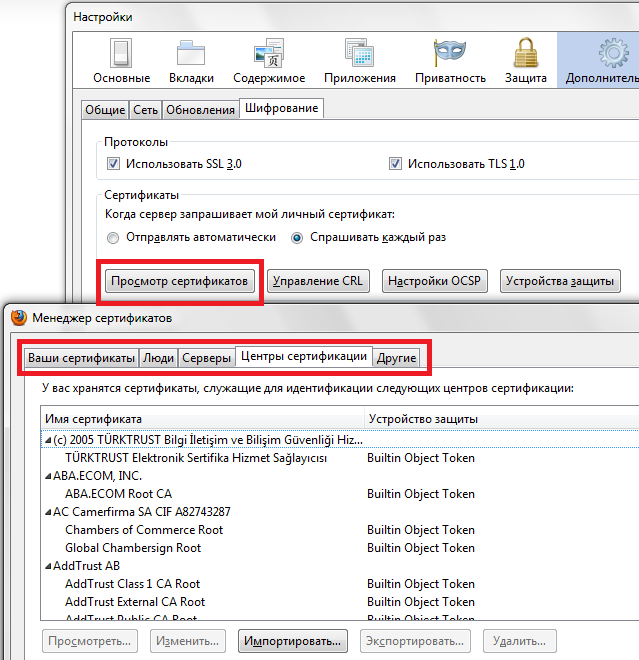The width and height of the screenshot is (639, 660).
Task: Collapse the AddTrust AB group
Action: point(48,566)
